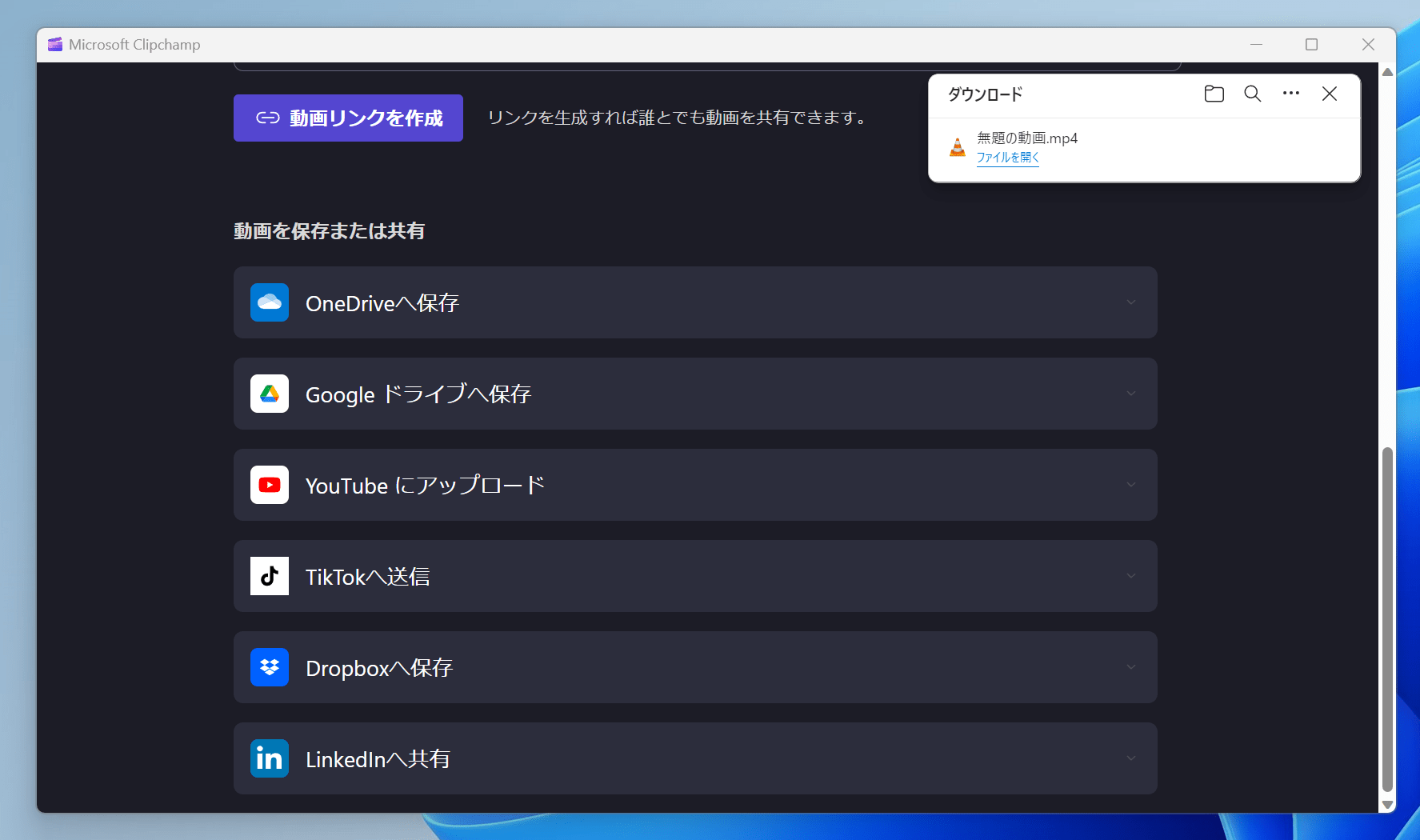Select the YouTube にアップロード label

426,486
